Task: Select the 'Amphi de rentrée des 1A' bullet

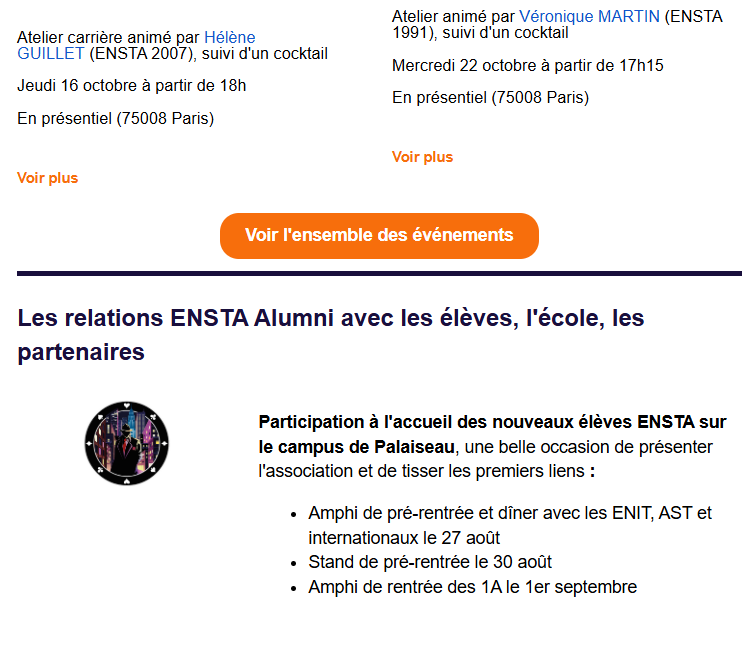Action: [472, 587]
